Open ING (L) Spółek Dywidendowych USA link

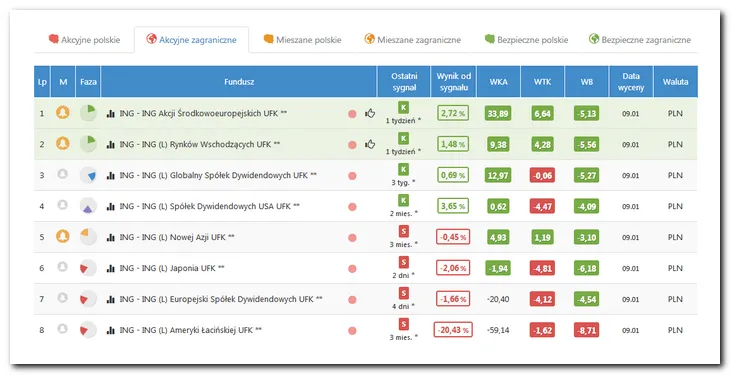[x=210, y=206]
